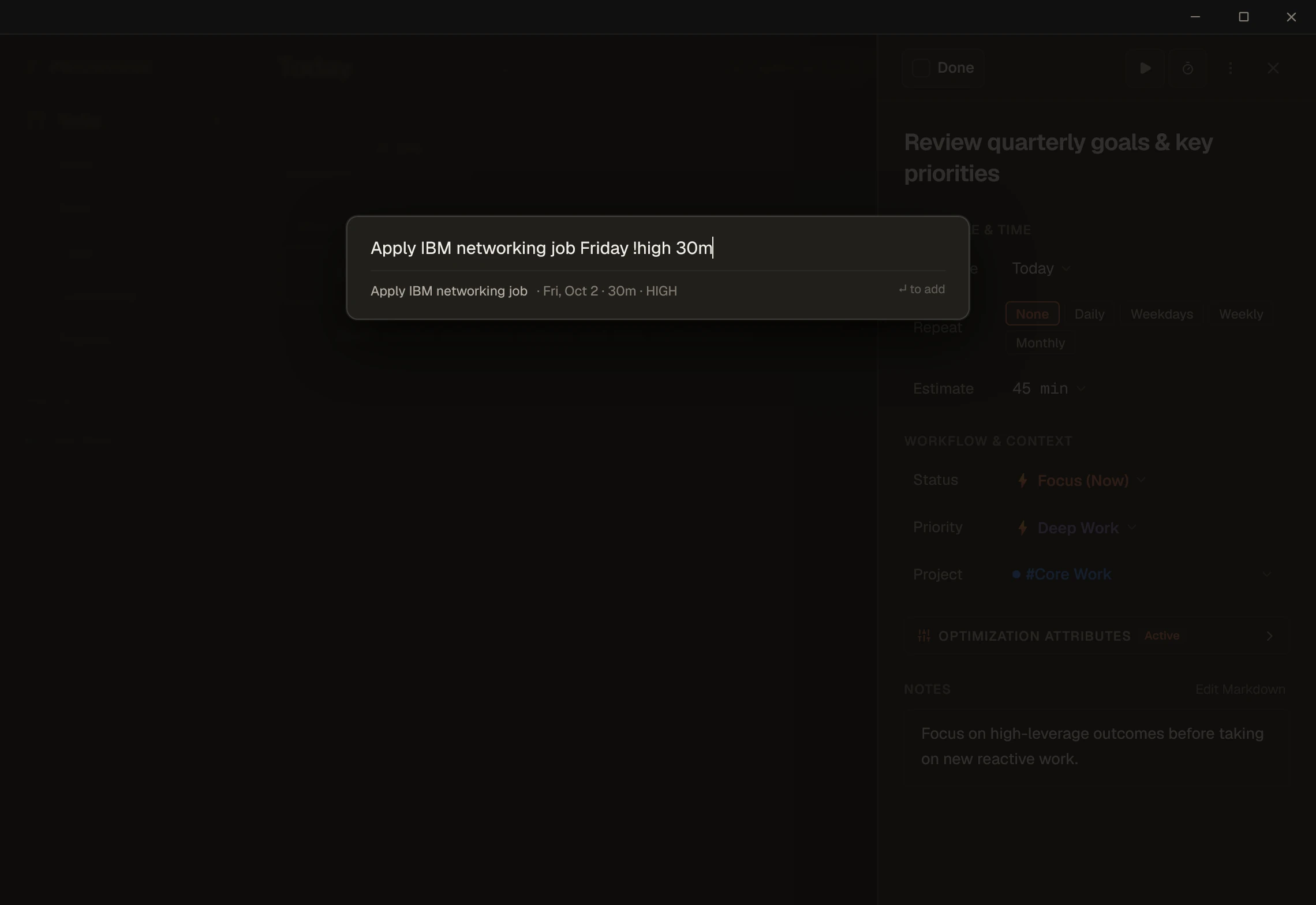This screenshot has width=1316, height=905.
Task: Maximize the application window
Action: [1244, 17]
